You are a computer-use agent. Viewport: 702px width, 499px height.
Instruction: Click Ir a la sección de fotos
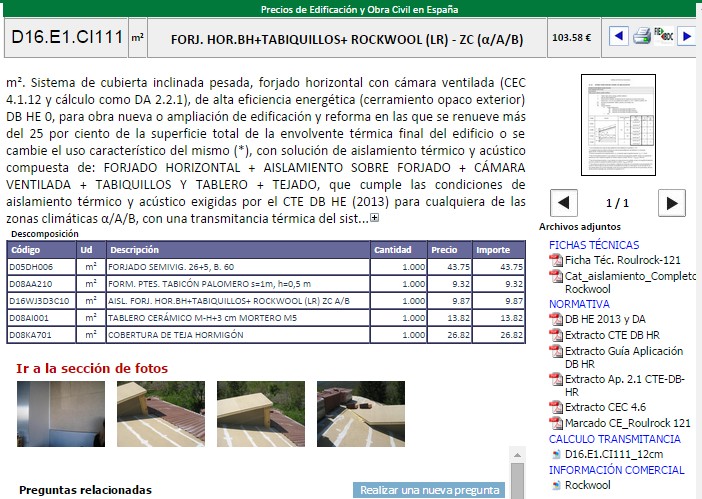pyautogui.click(x=92, y=368)
